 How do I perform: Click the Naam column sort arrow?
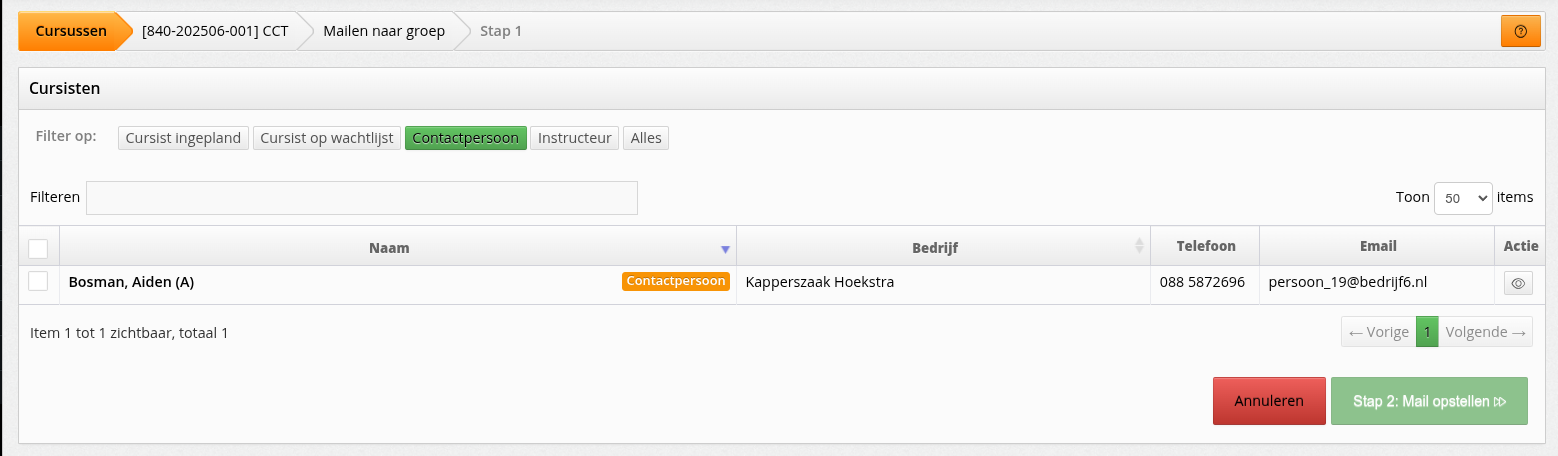tap(726, 247)
